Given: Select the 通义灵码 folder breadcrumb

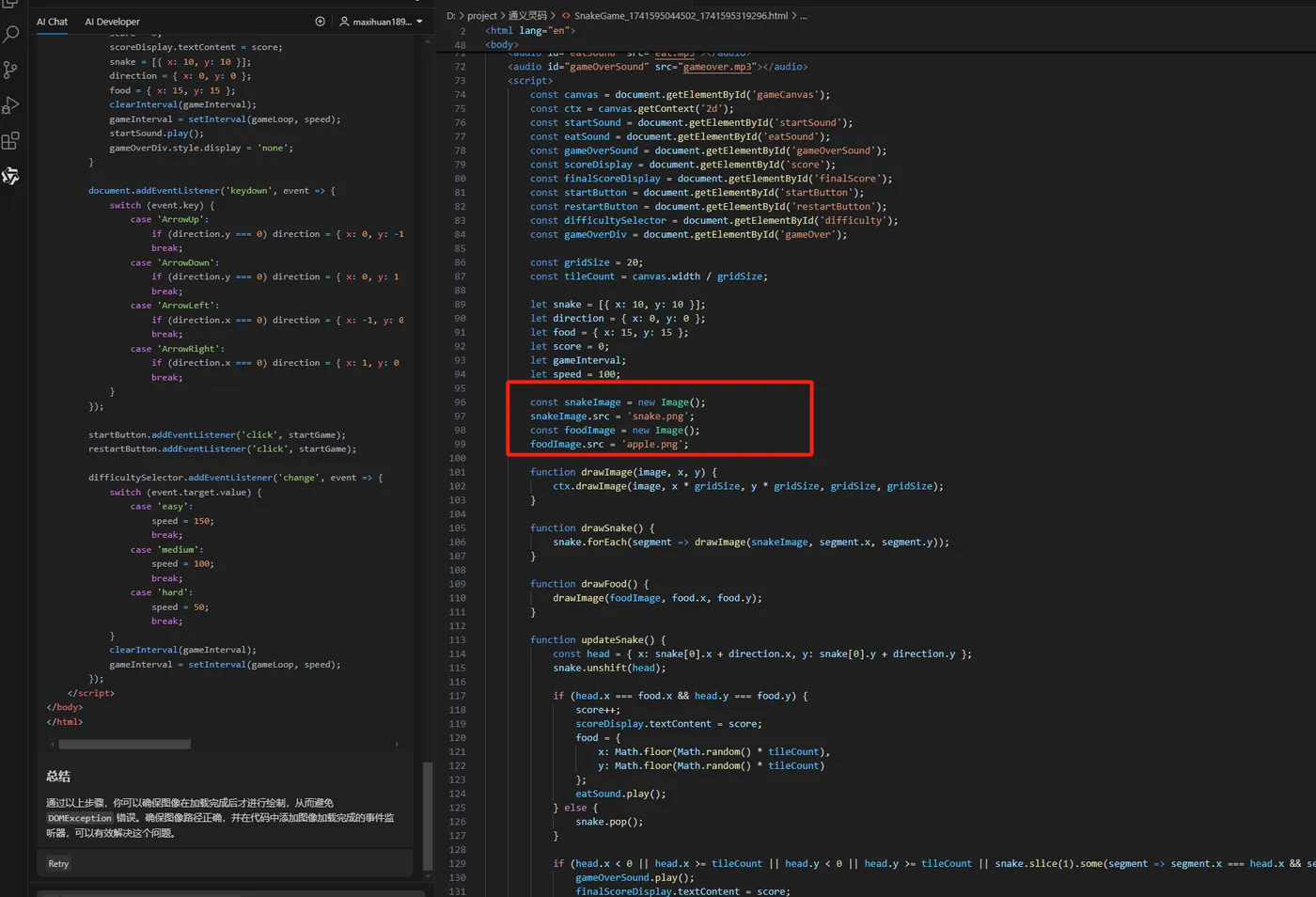Looking at the screenshot, I should tap(527, 16).
